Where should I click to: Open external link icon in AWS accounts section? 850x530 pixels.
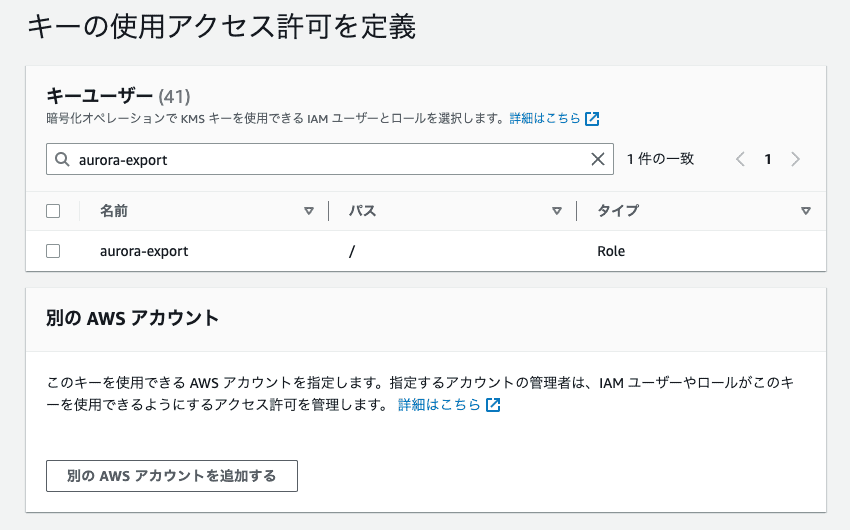click(492, 405)
